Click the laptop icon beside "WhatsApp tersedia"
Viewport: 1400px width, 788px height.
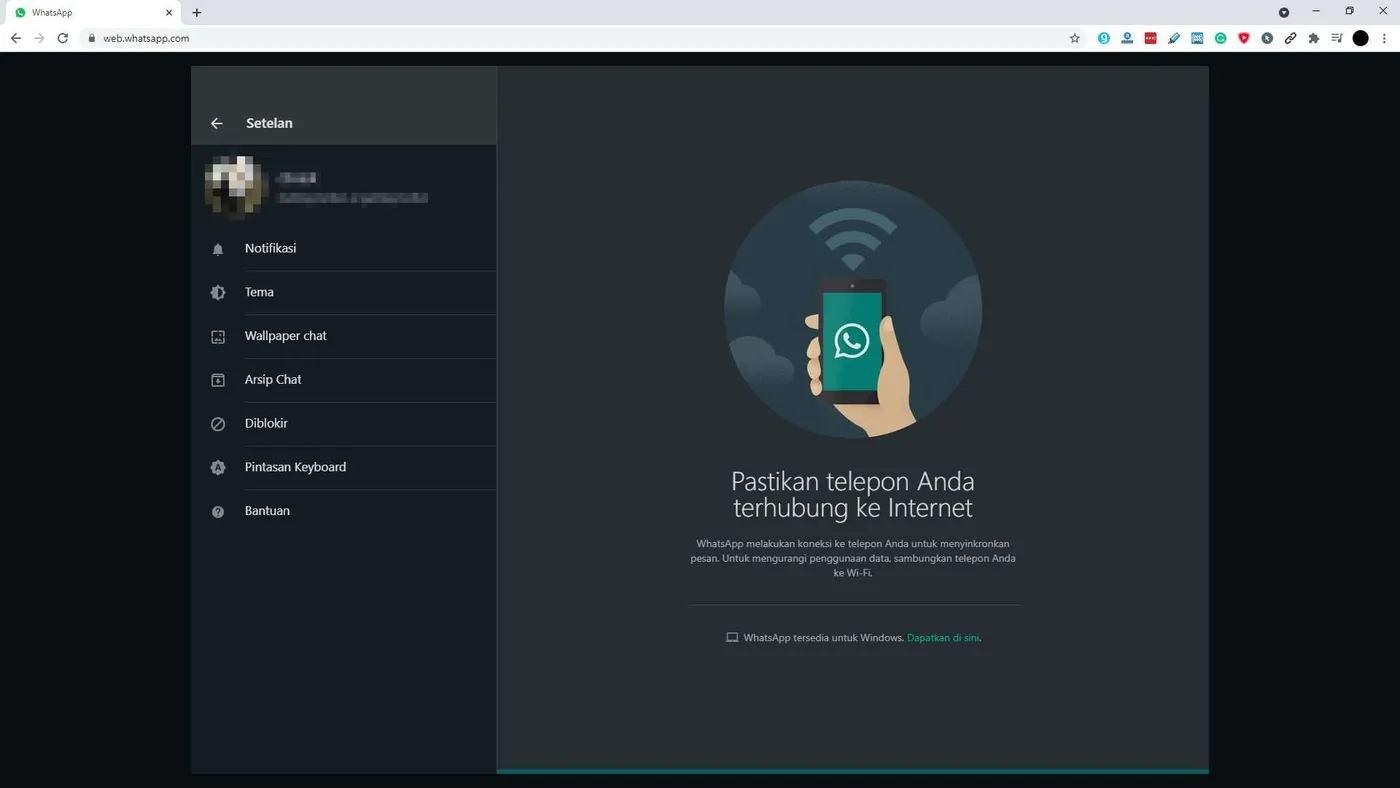[x=732, y=638]
